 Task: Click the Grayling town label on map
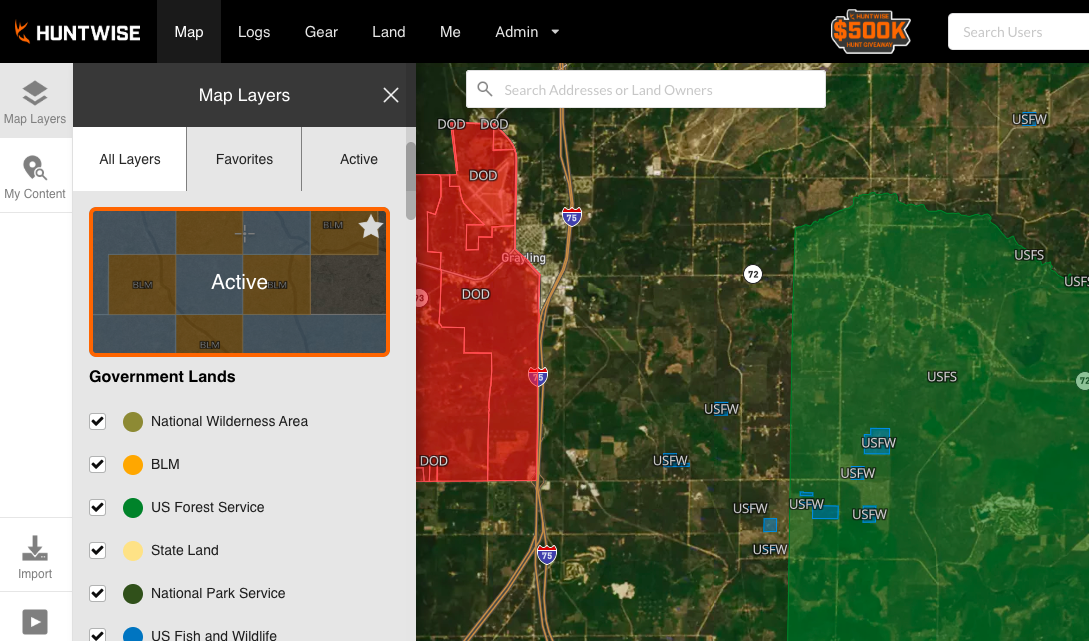click(524, 258)
